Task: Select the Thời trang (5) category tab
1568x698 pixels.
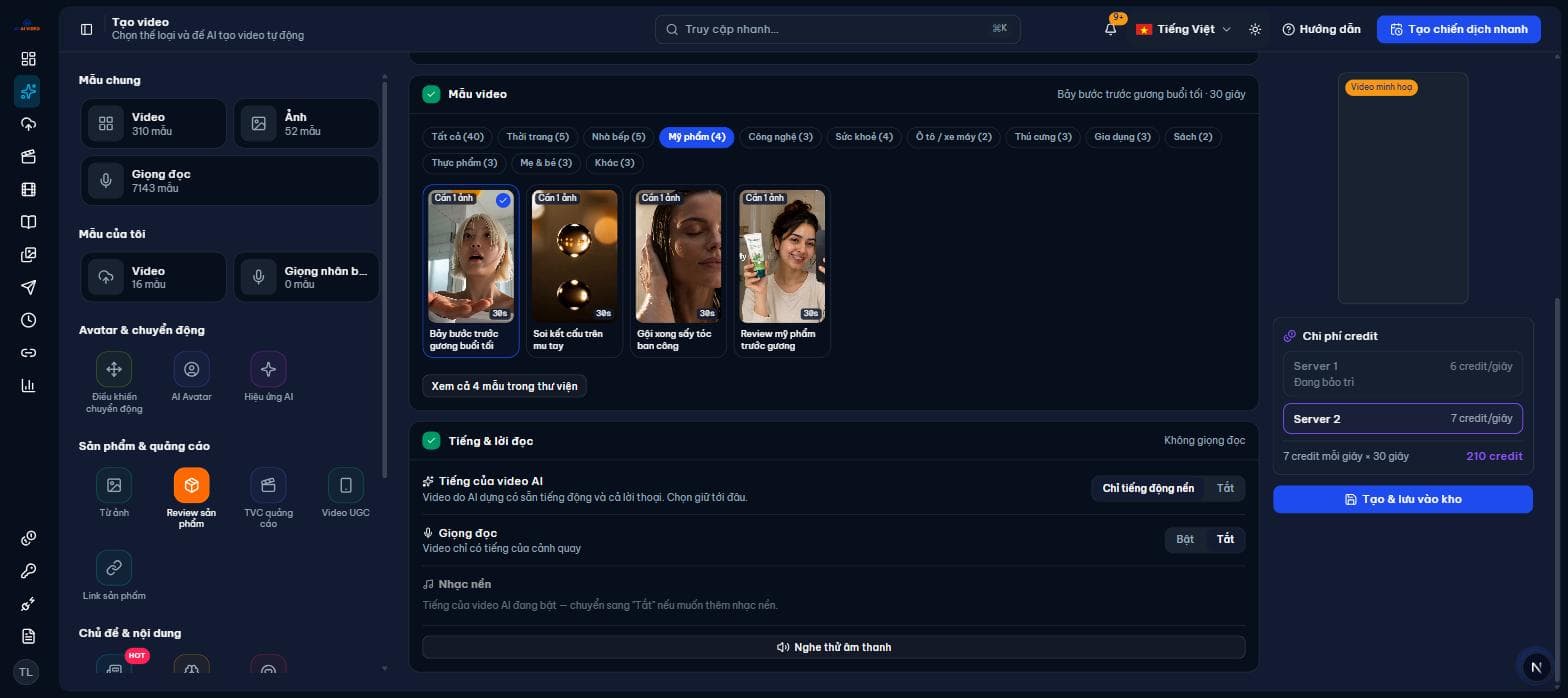Action: (x=538, y=137)
